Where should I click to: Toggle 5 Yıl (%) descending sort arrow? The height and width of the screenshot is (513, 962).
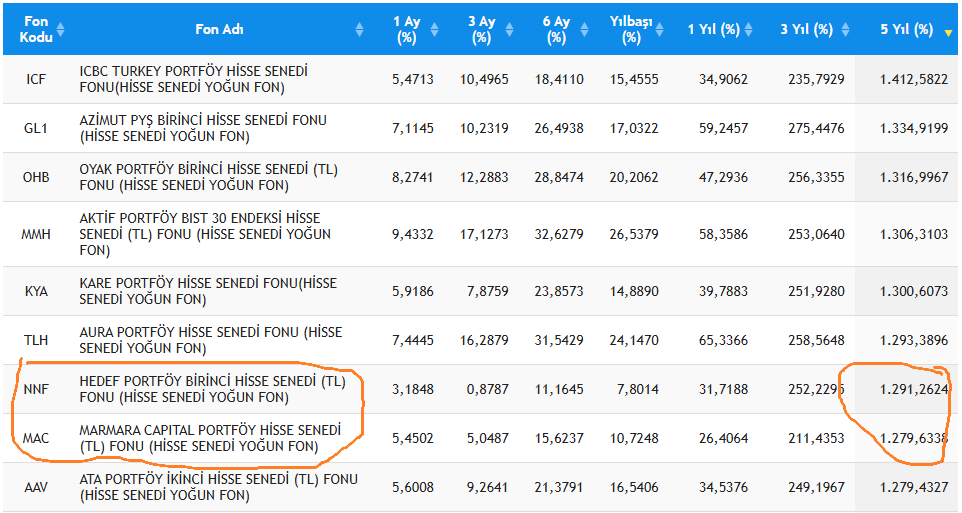point(949,33)
